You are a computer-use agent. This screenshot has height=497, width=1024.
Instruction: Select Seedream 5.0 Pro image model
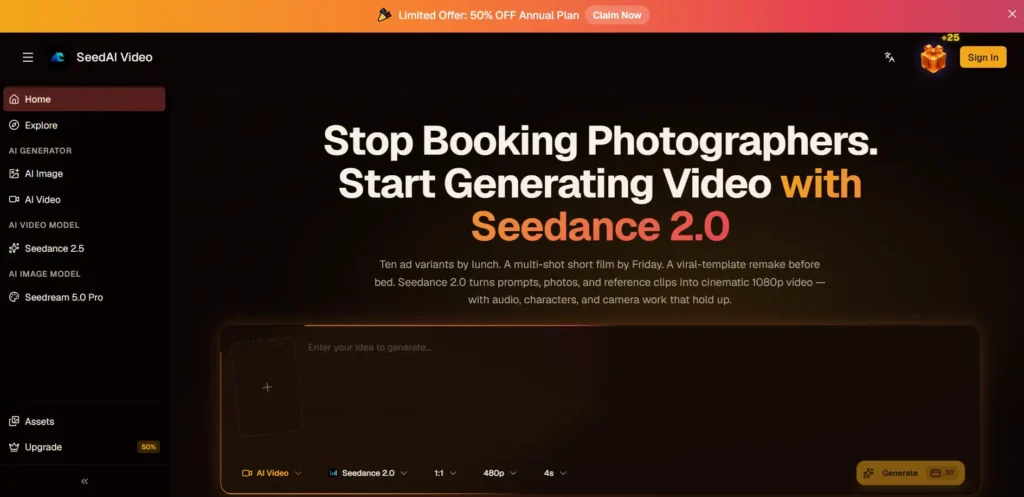(84, 297)
